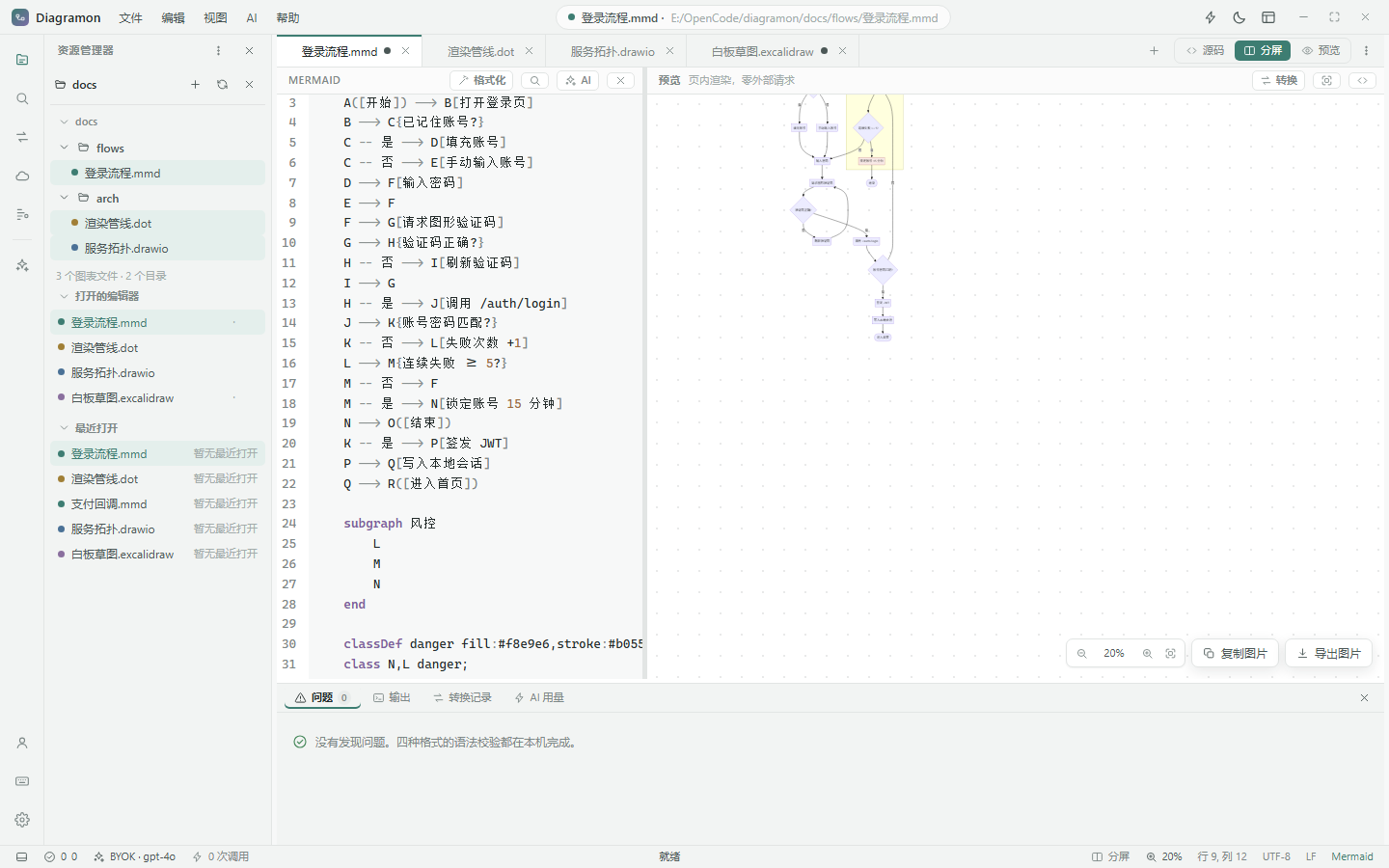The image size is (1389, 868).
Task: Open the editor more options menu at top right
Action: (x=1366, y=50)
